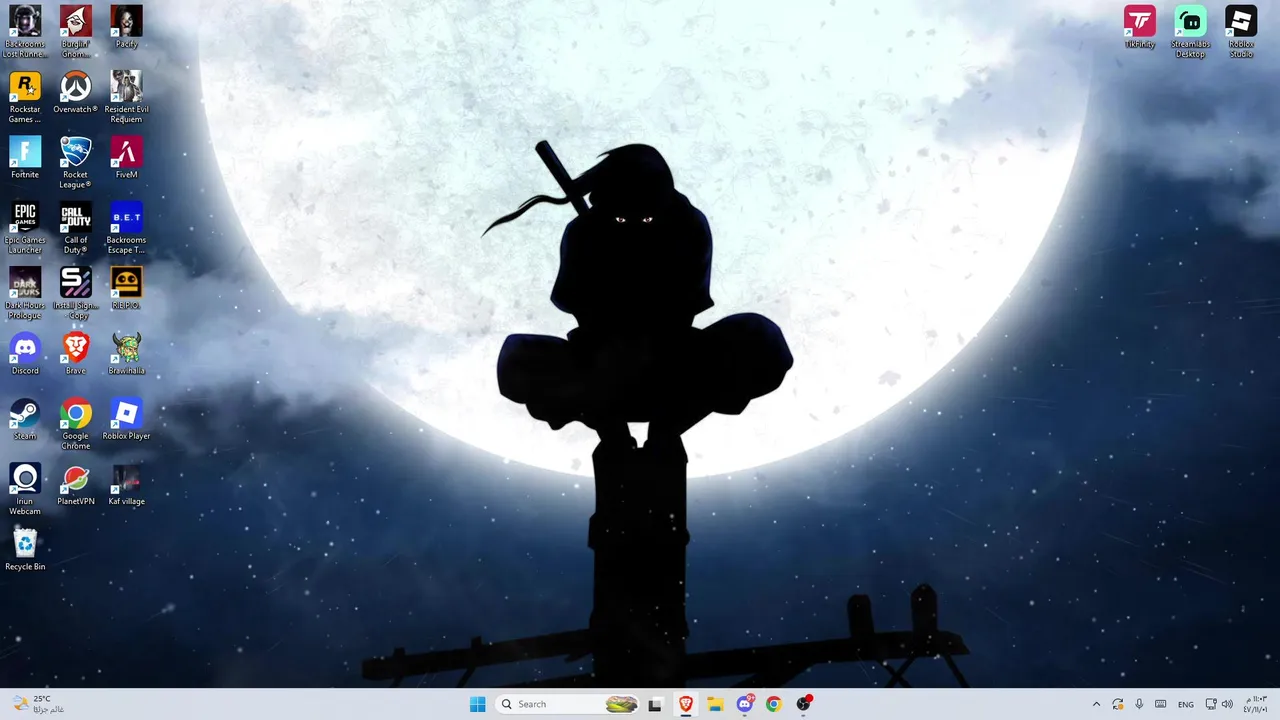Screen dimensions: 1280x720
Task: Open the Overwatch desktop icon
Action: point(75,92)
